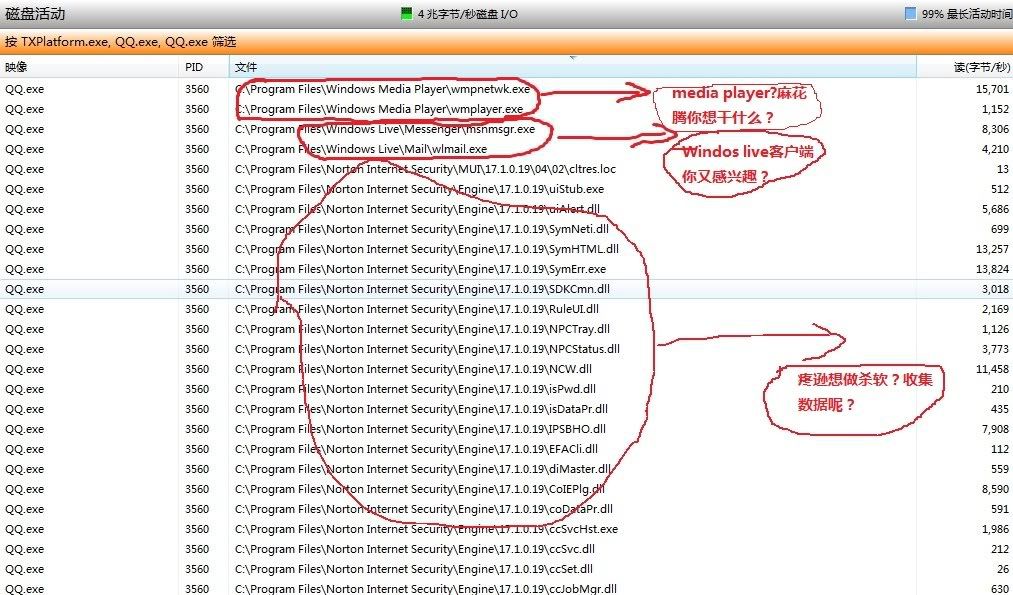1013x595 pixels.
Task: Select the msnmsgr.exe file path
Action: [385, 129]
